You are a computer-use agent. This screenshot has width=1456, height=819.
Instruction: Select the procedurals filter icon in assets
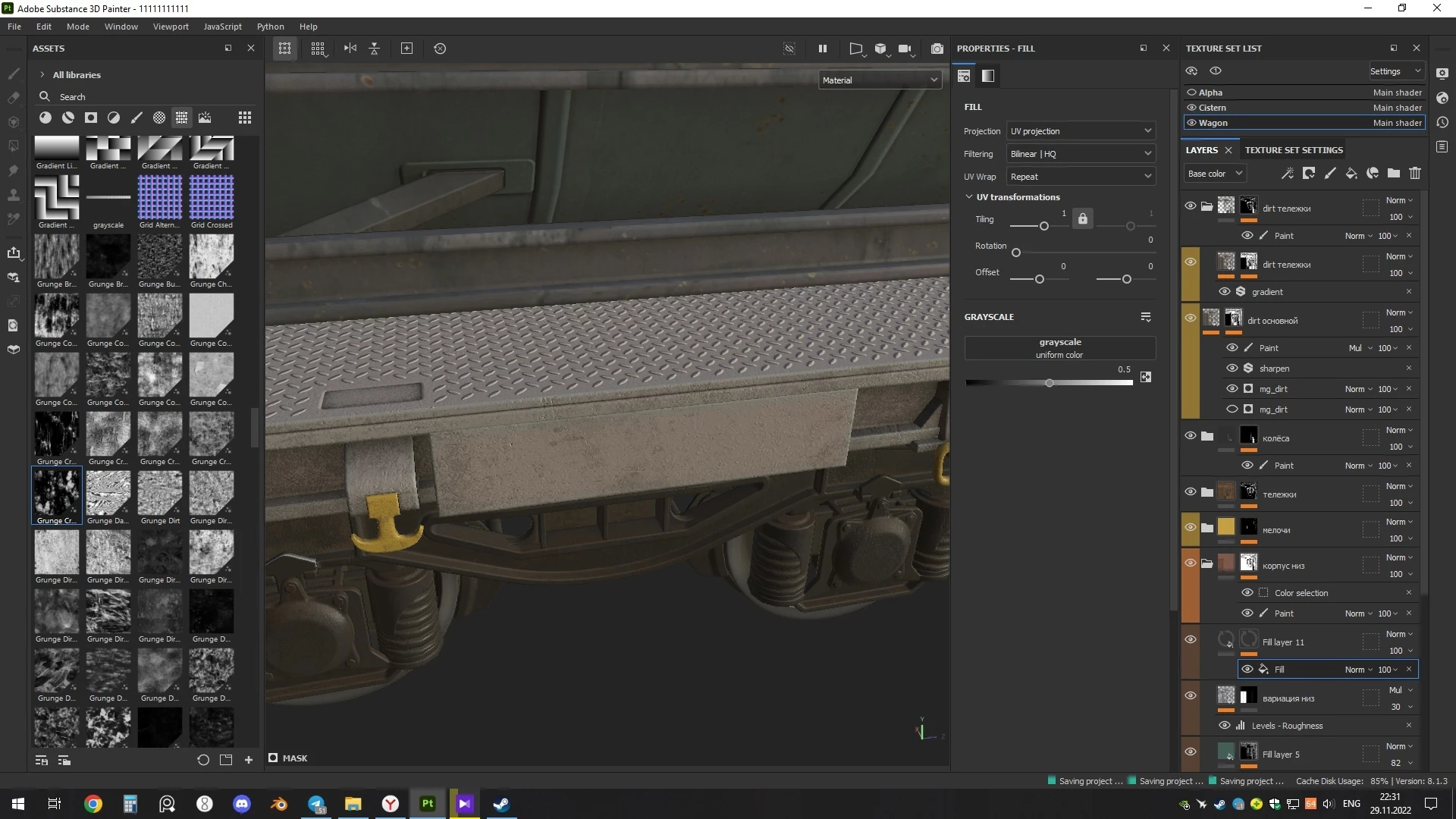(181, 118)
